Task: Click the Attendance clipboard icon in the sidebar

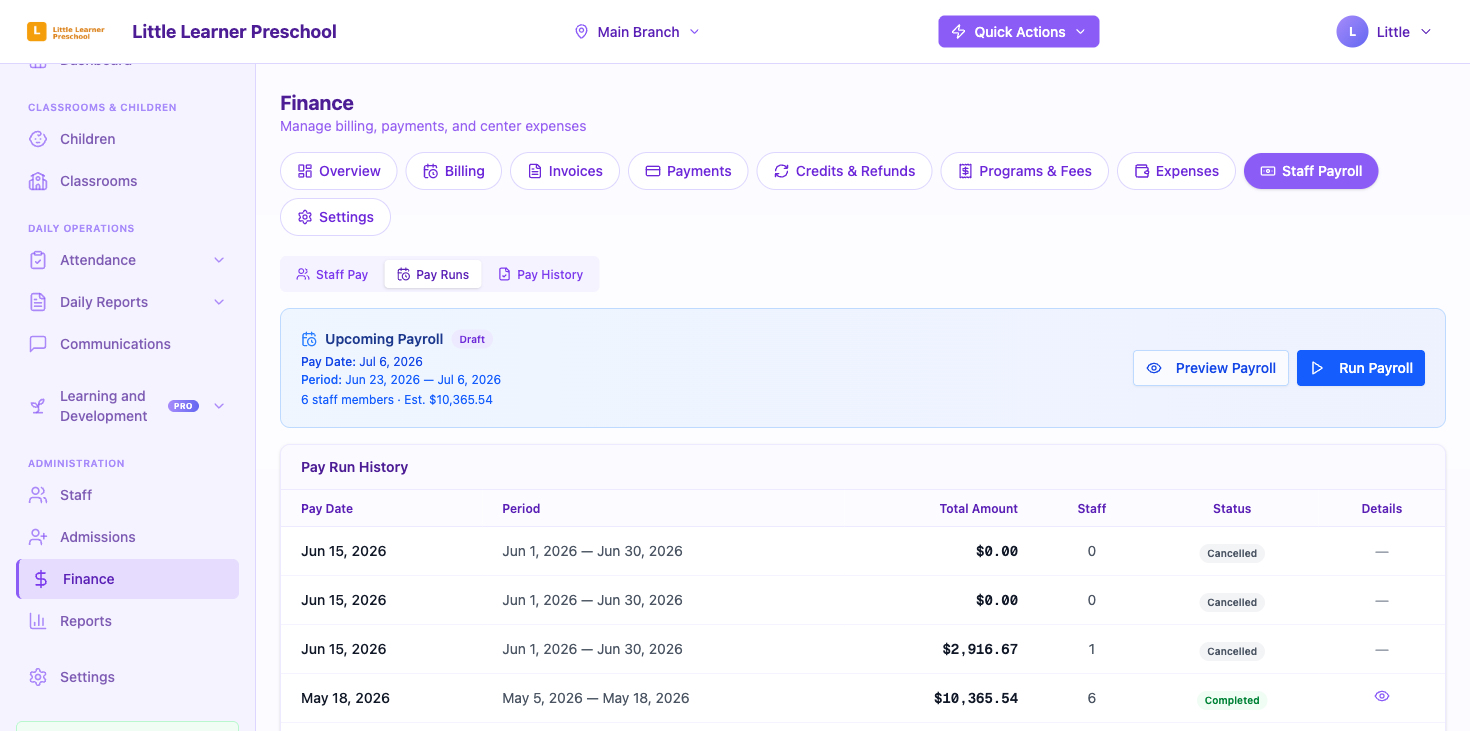Action: 38,260
